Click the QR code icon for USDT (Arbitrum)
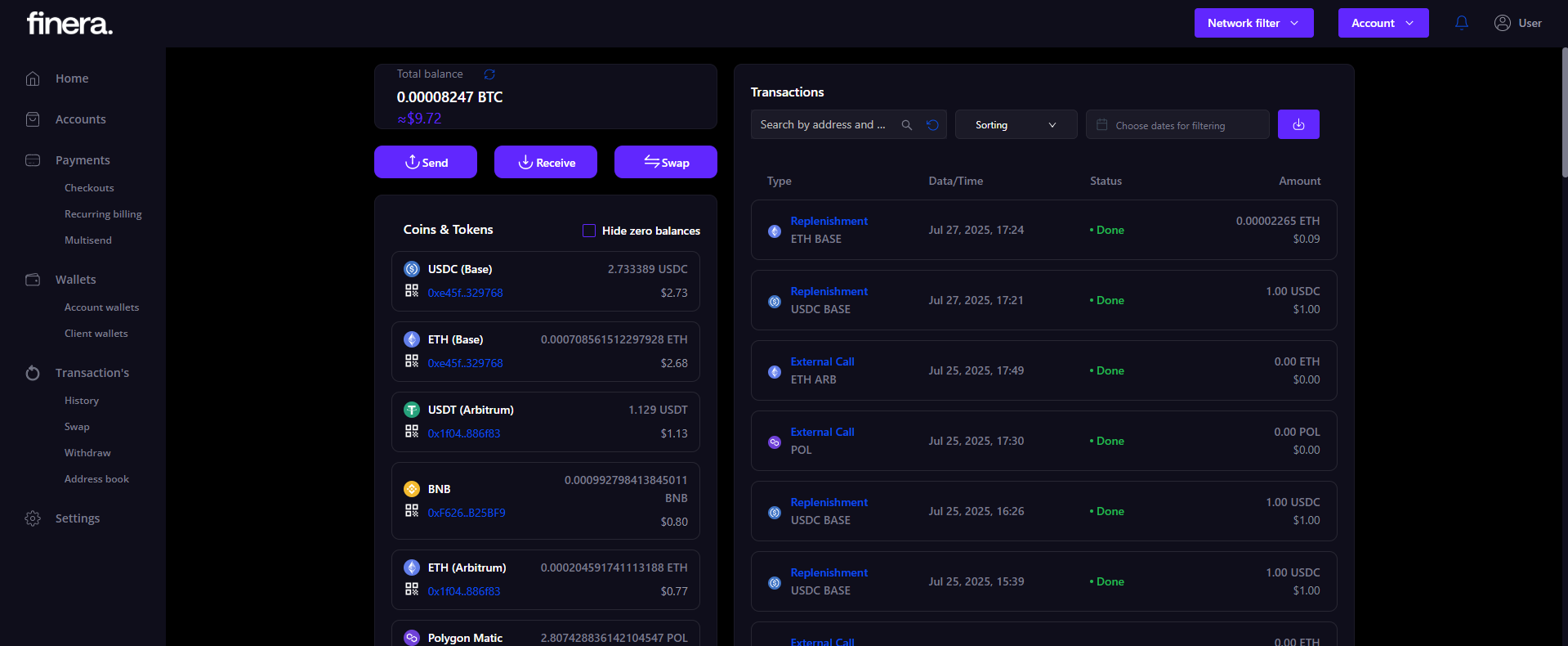1568x646 pixels. click(412, 432)
